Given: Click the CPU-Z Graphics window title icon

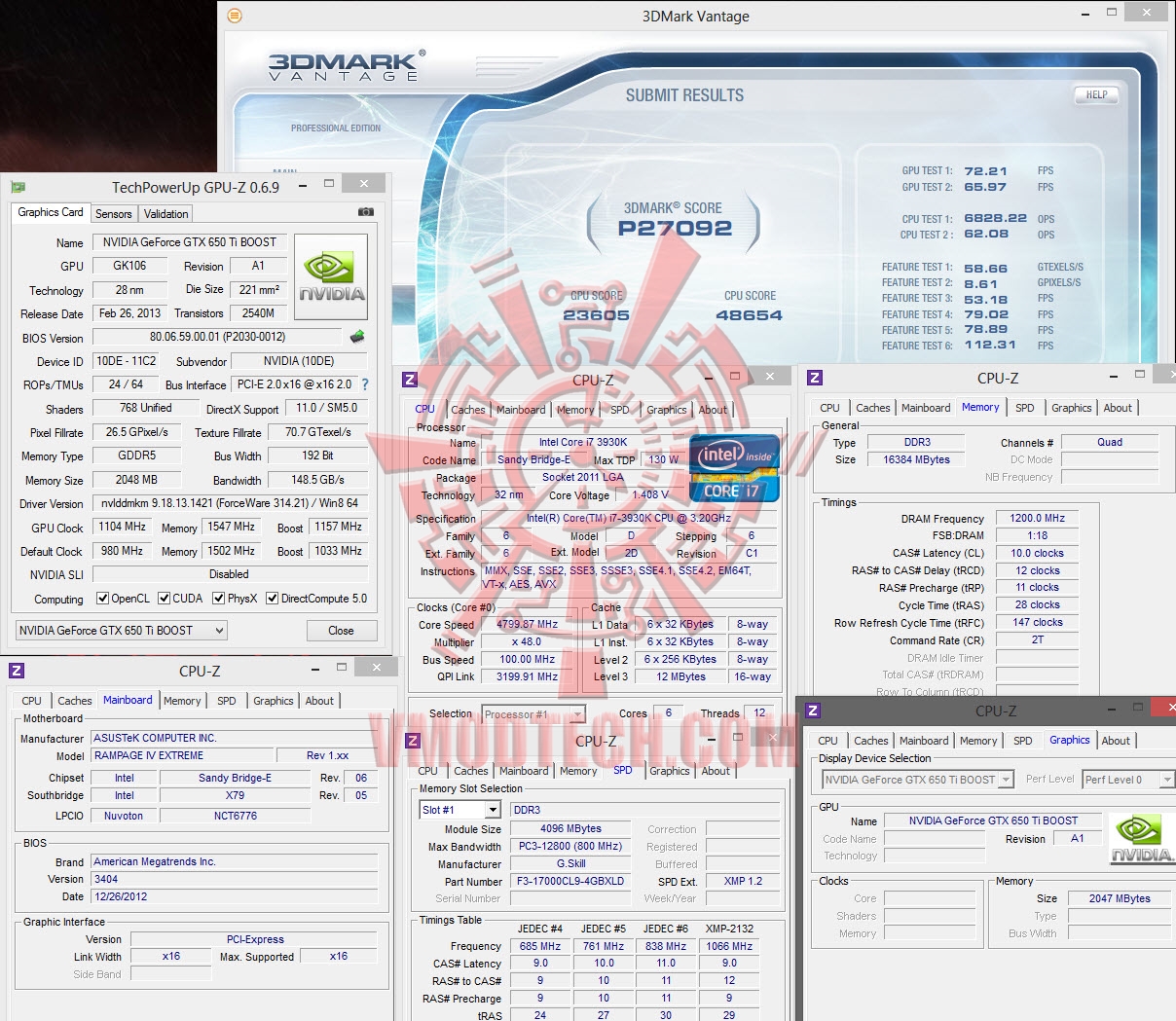Looking at the screenshot, I should [x=813, y=711].
